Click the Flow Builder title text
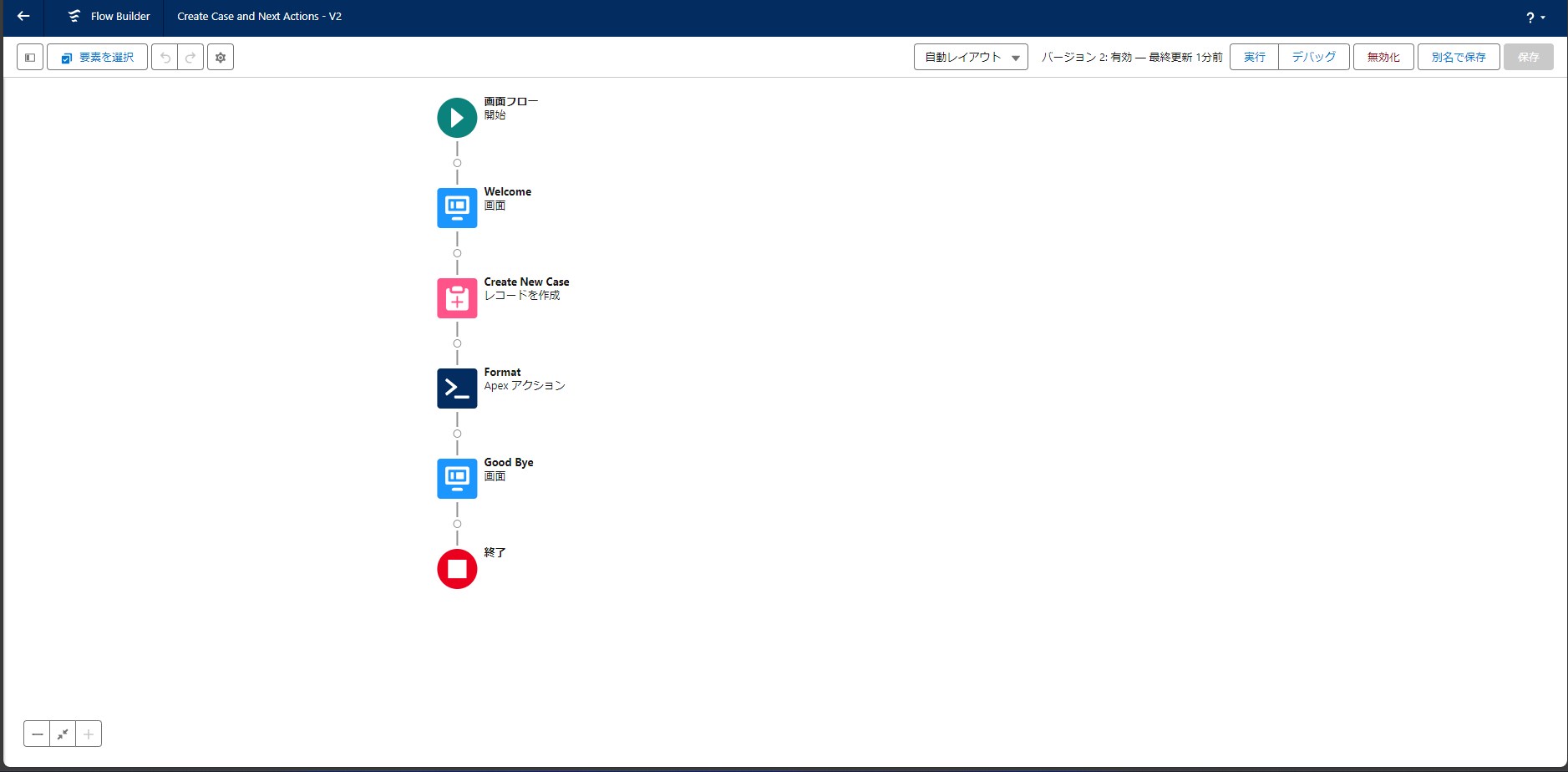Image resolution: width=1568 pixels, height=772 pixels. click(120, 17)
